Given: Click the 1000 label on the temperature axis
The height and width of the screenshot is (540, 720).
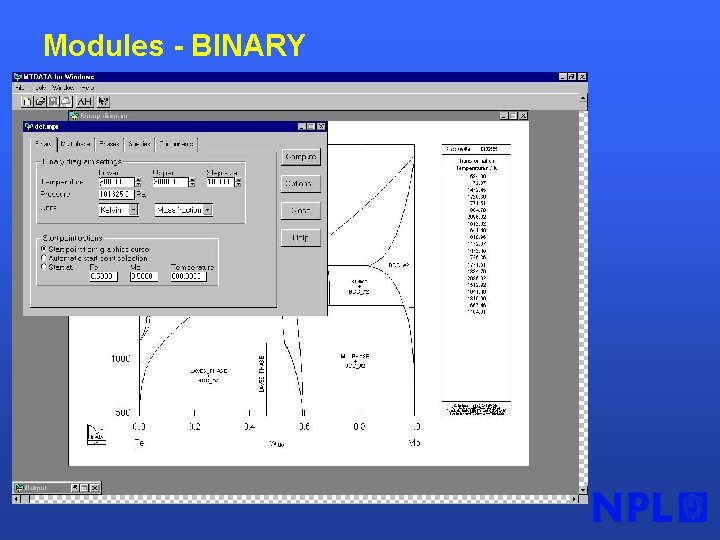Looking at the screenshot, I should [x=121, y=359].
